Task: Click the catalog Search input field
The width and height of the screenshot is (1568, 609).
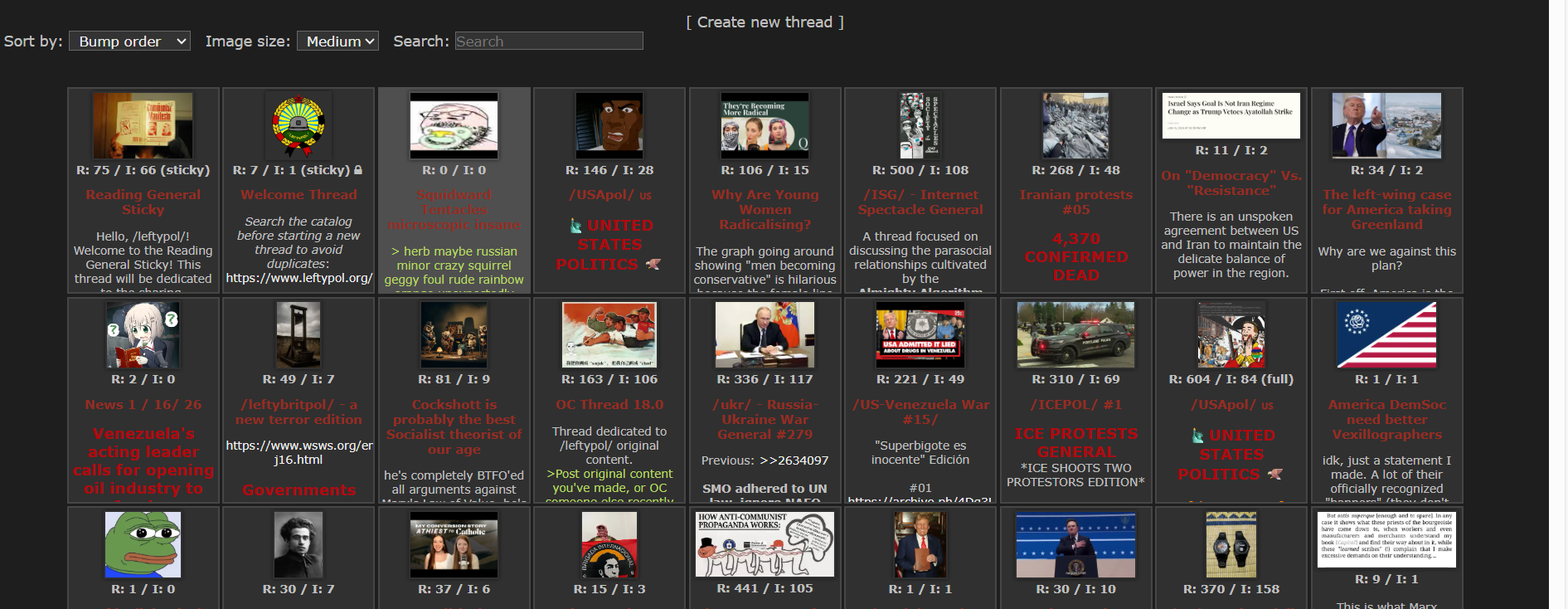Action: coord(548,41)
